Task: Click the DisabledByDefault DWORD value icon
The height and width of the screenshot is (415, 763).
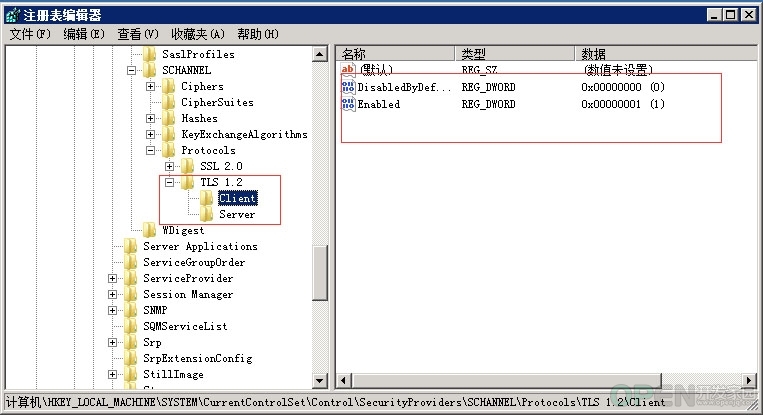Action: [x=348, y=87]
